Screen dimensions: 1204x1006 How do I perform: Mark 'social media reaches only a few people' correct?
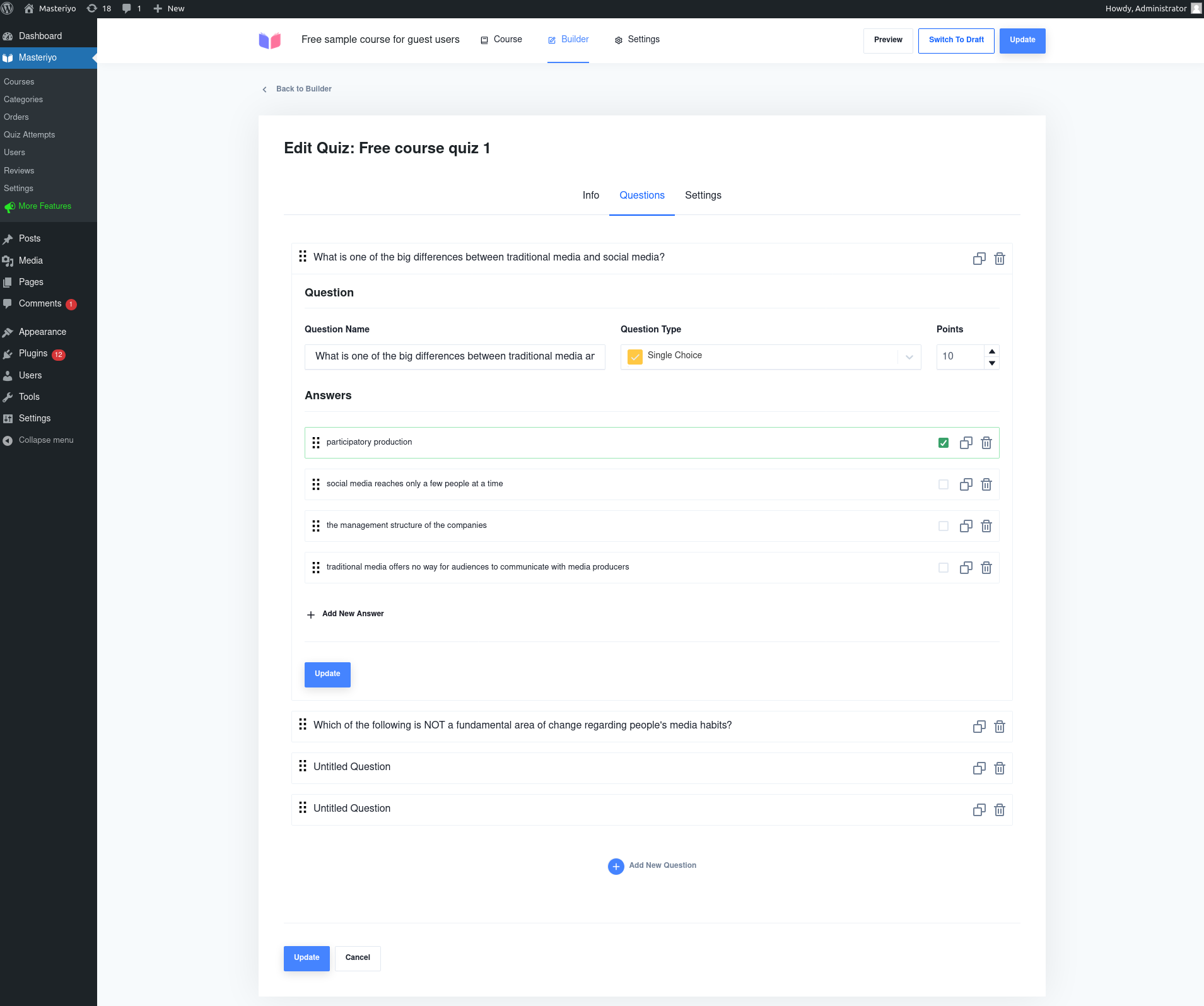[x=944, y=484]
